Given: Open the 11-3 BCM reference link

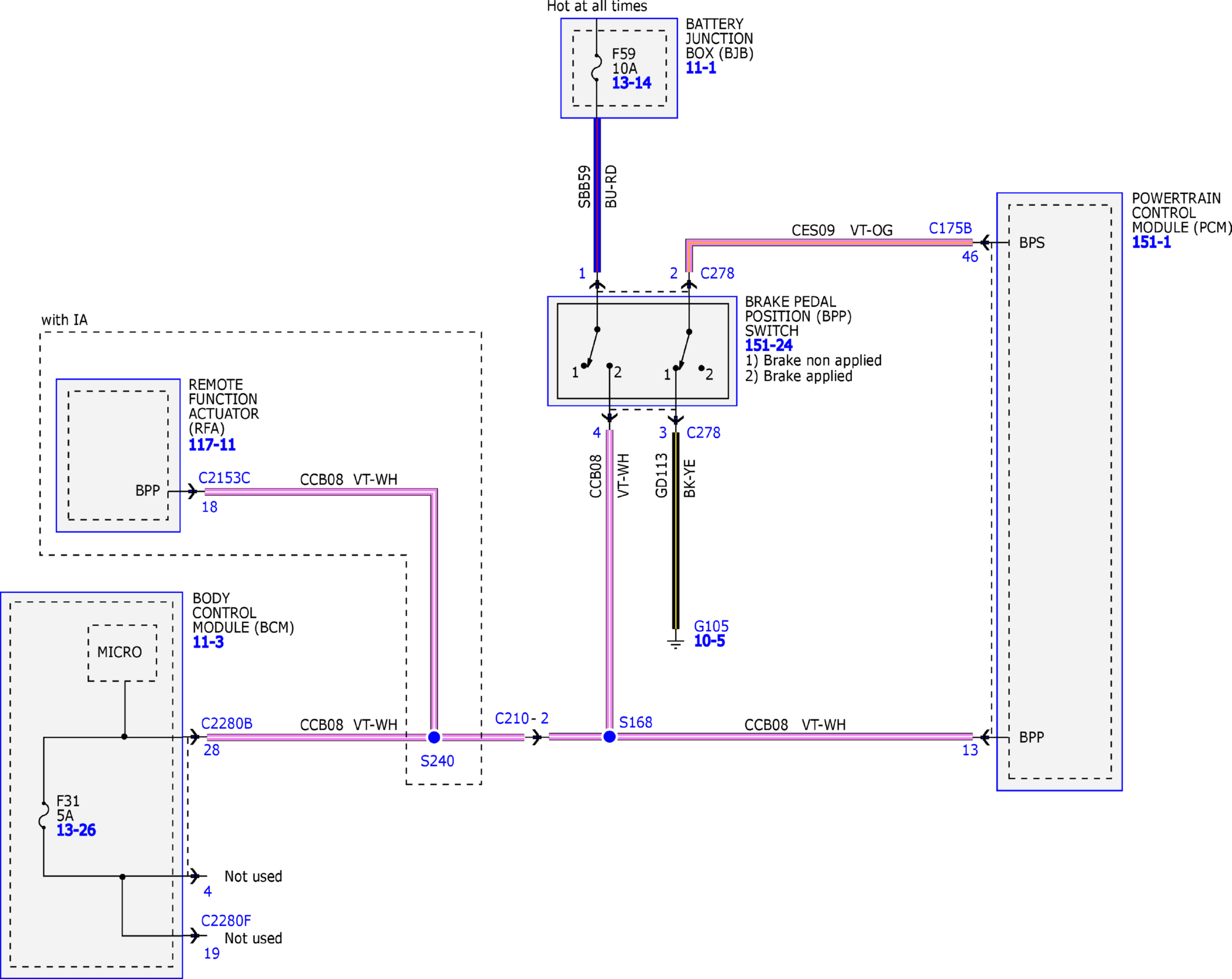Looking at the screenshot, I should pyautogui.click(x=208, y=642).
